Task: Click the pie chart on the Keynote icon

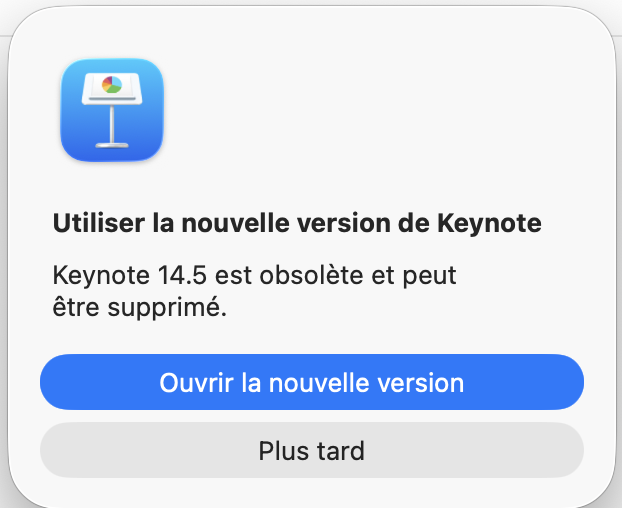Action: 111,84
